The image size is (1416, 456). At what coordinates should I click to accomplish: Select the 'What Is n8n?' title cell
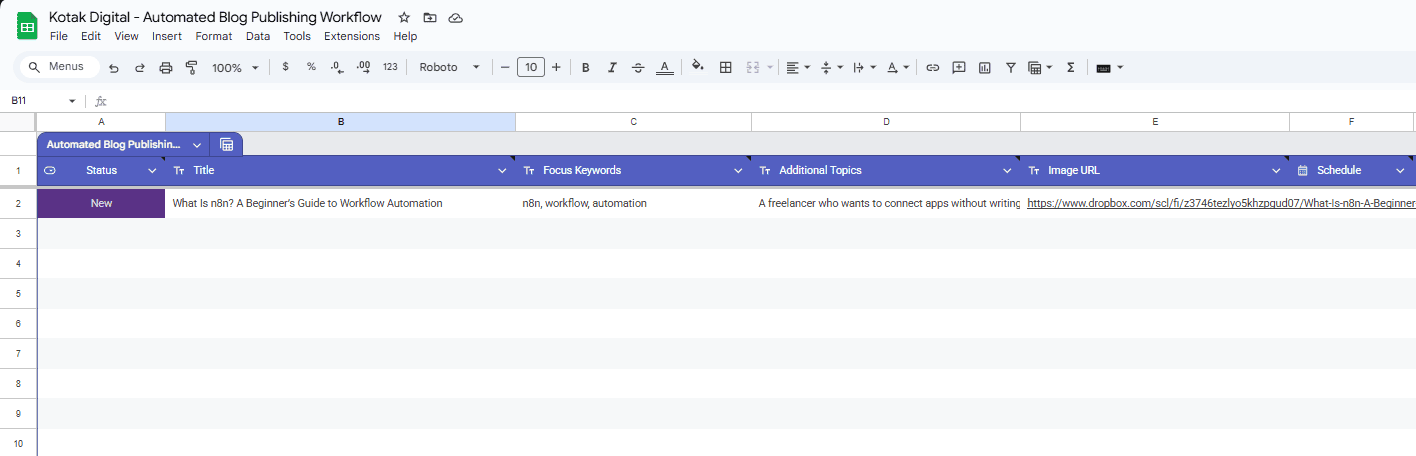pos(340,203)
